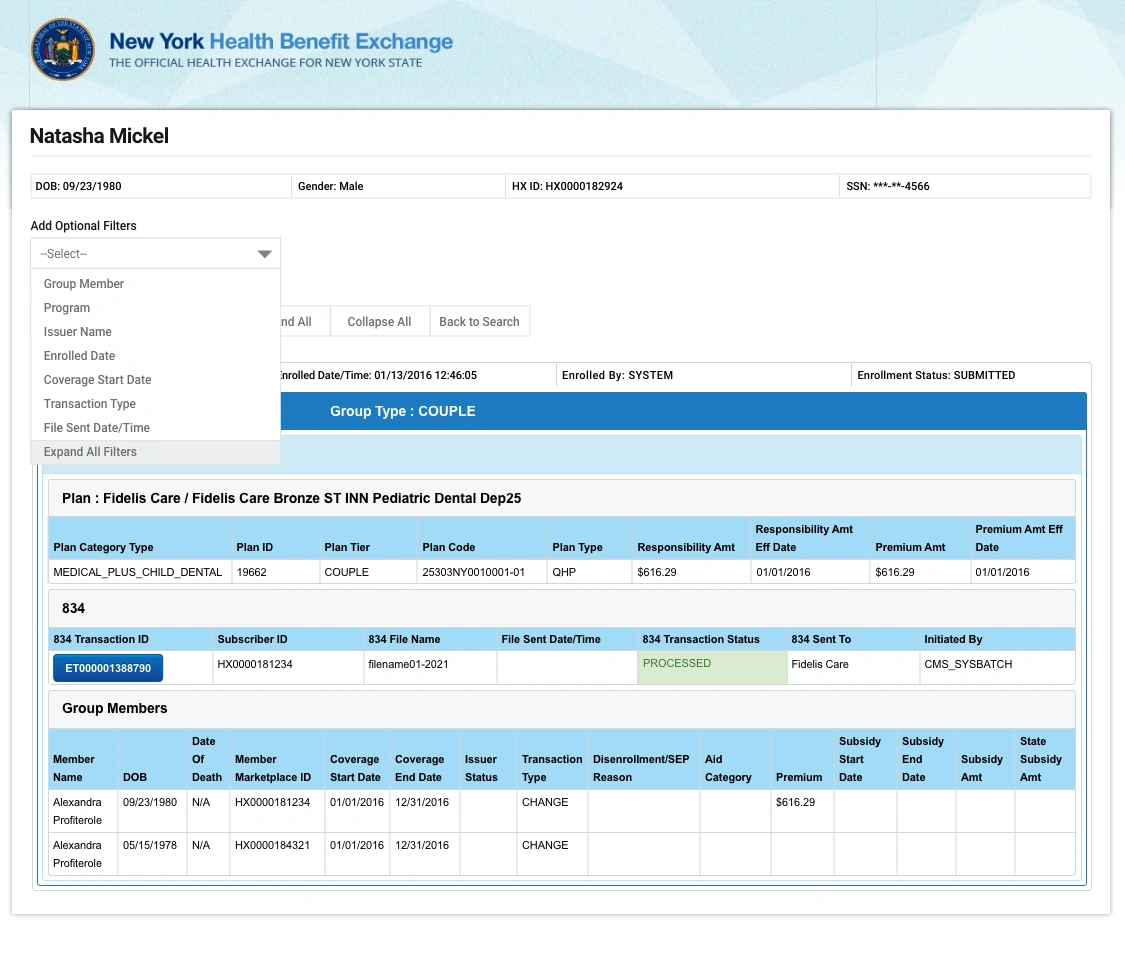
Task: Choose the "Transaction Type" filter option
Action: point(89,404)
